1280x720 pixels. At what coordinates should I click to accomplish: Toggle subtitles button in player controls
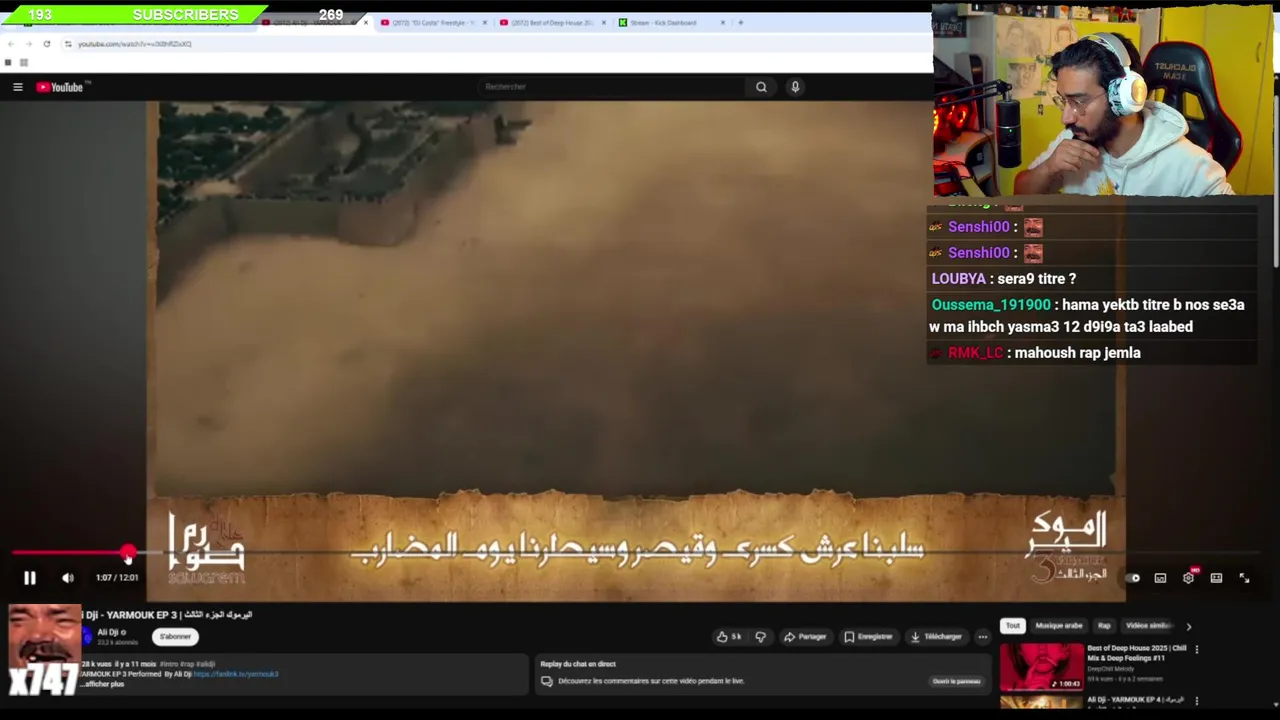pos(1160,578)
